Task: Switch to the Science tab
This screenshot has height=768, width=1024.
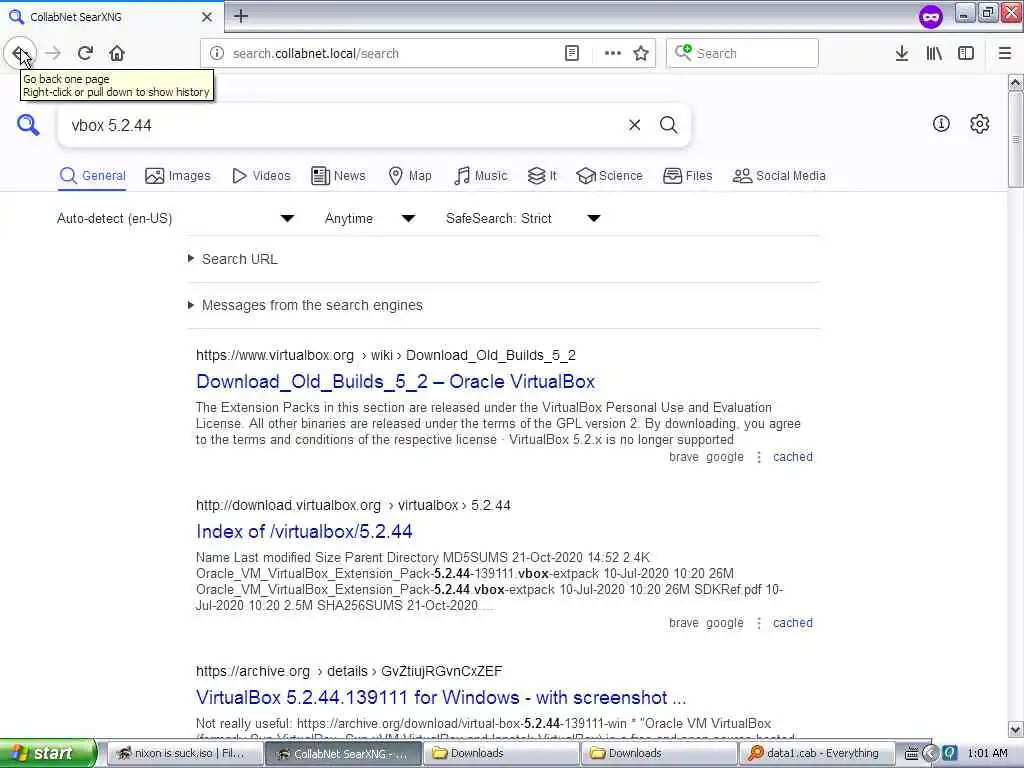Action: 609,176
